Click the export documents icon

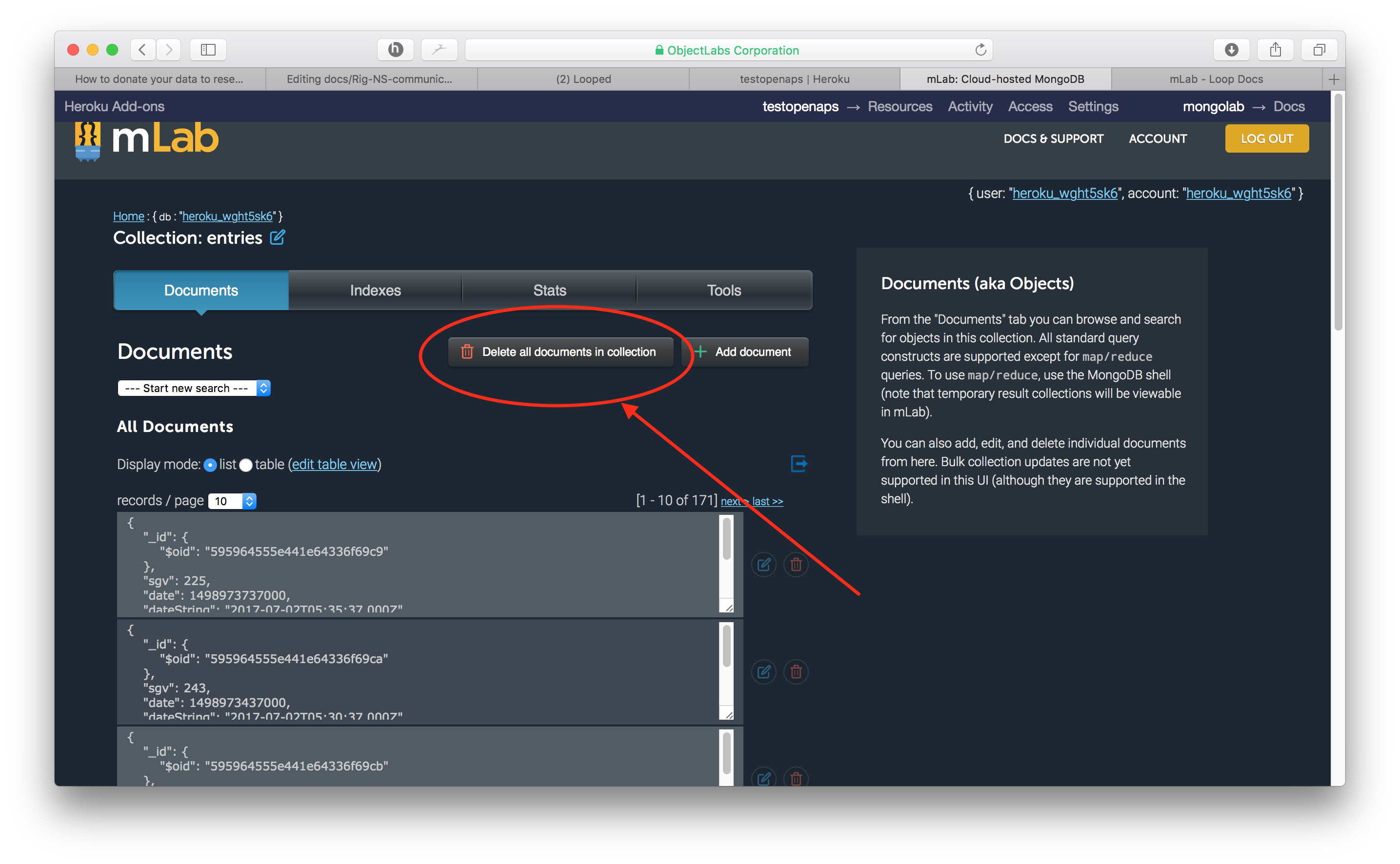(x=799, y=463)
